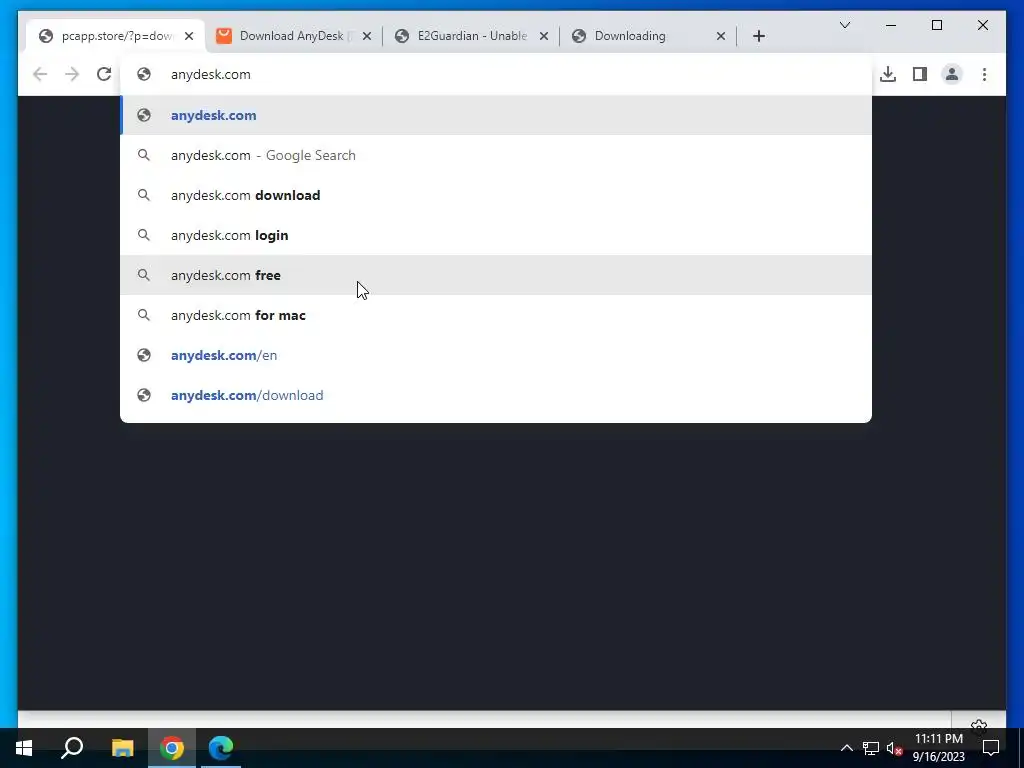Expand the tab search chevron
The height and width of the screenshot is (768, 1024).
tap(844, 25)
